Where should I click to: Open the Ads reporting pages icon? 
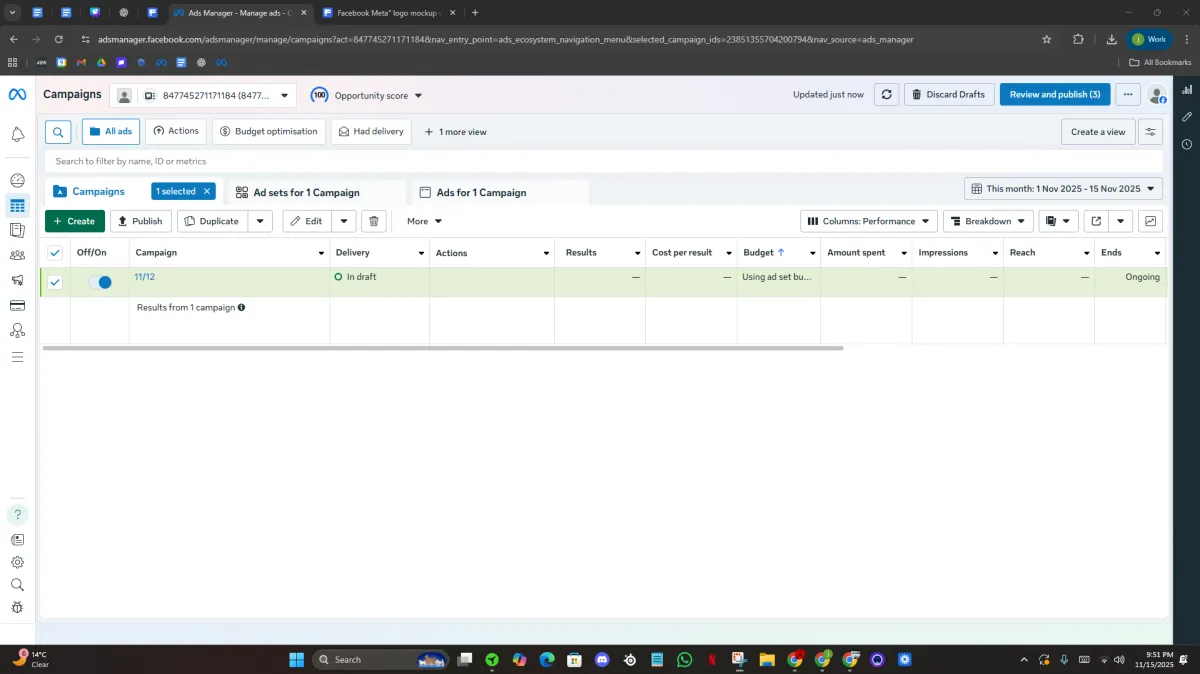coord(17,231)
